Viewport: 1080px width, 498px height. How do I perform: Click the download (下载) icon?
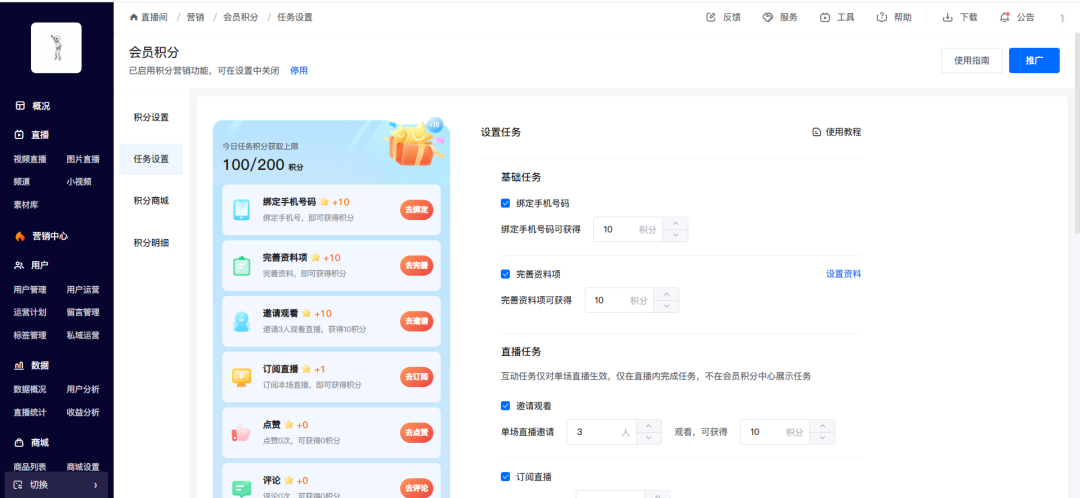click(948, 17)
